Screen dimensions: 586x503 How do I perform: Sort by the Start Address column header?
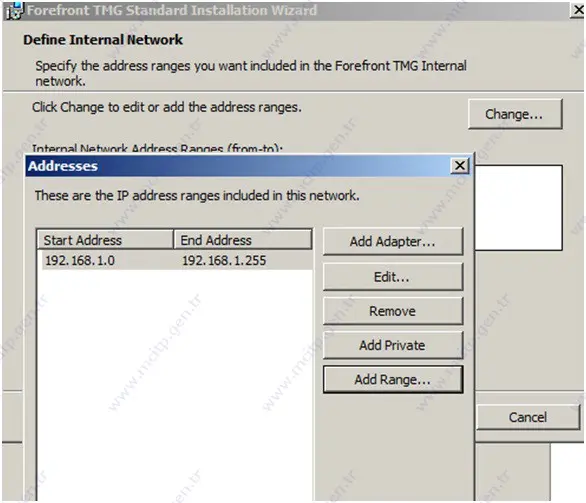105,240
